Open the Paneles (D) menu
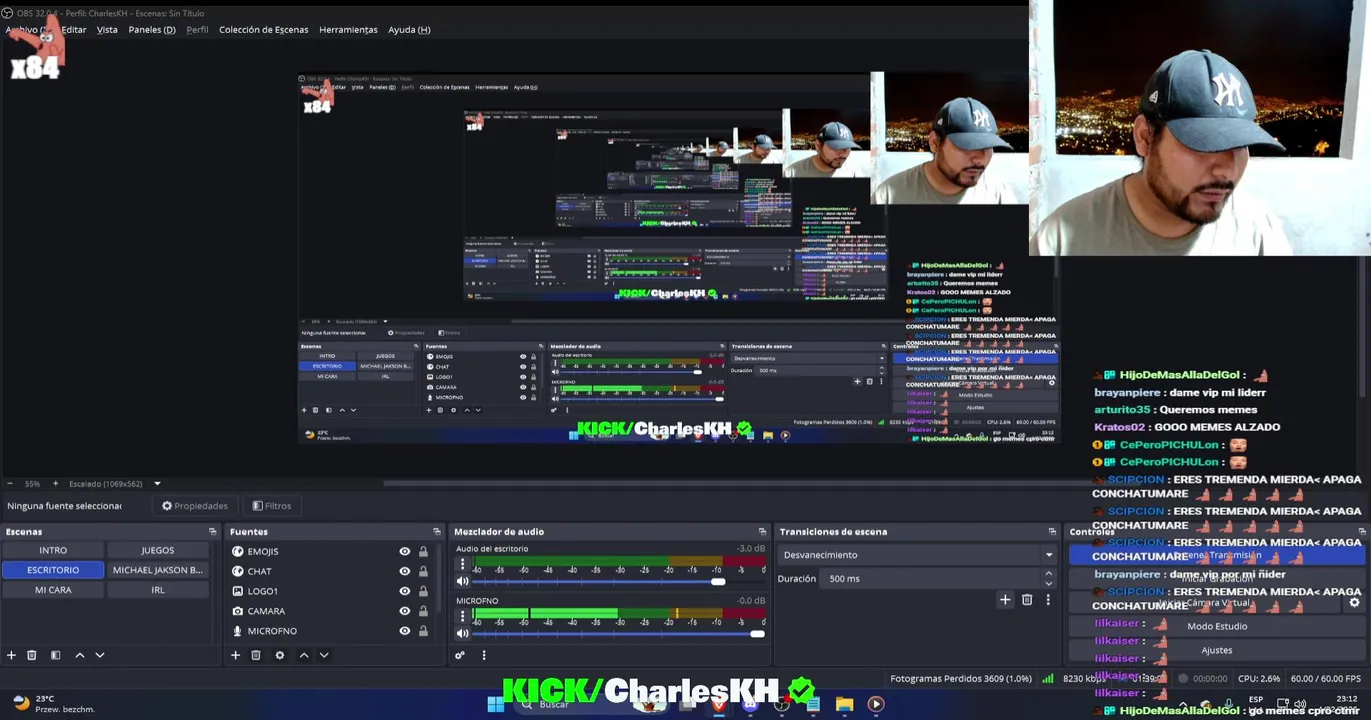Image resolution: width=1371 pixels, height=720 pixels. [x=152, y=30]
